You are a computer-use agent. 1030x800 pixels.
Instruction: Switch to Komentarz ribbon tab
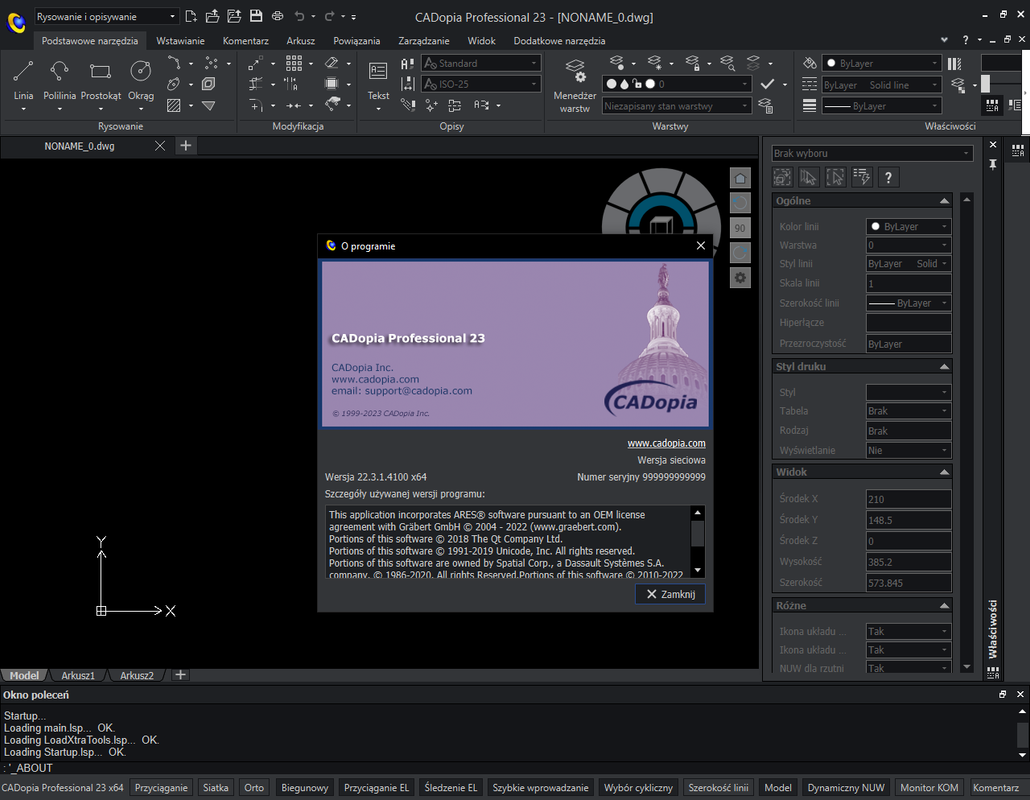pyautogui.click(x=245, y=41)
